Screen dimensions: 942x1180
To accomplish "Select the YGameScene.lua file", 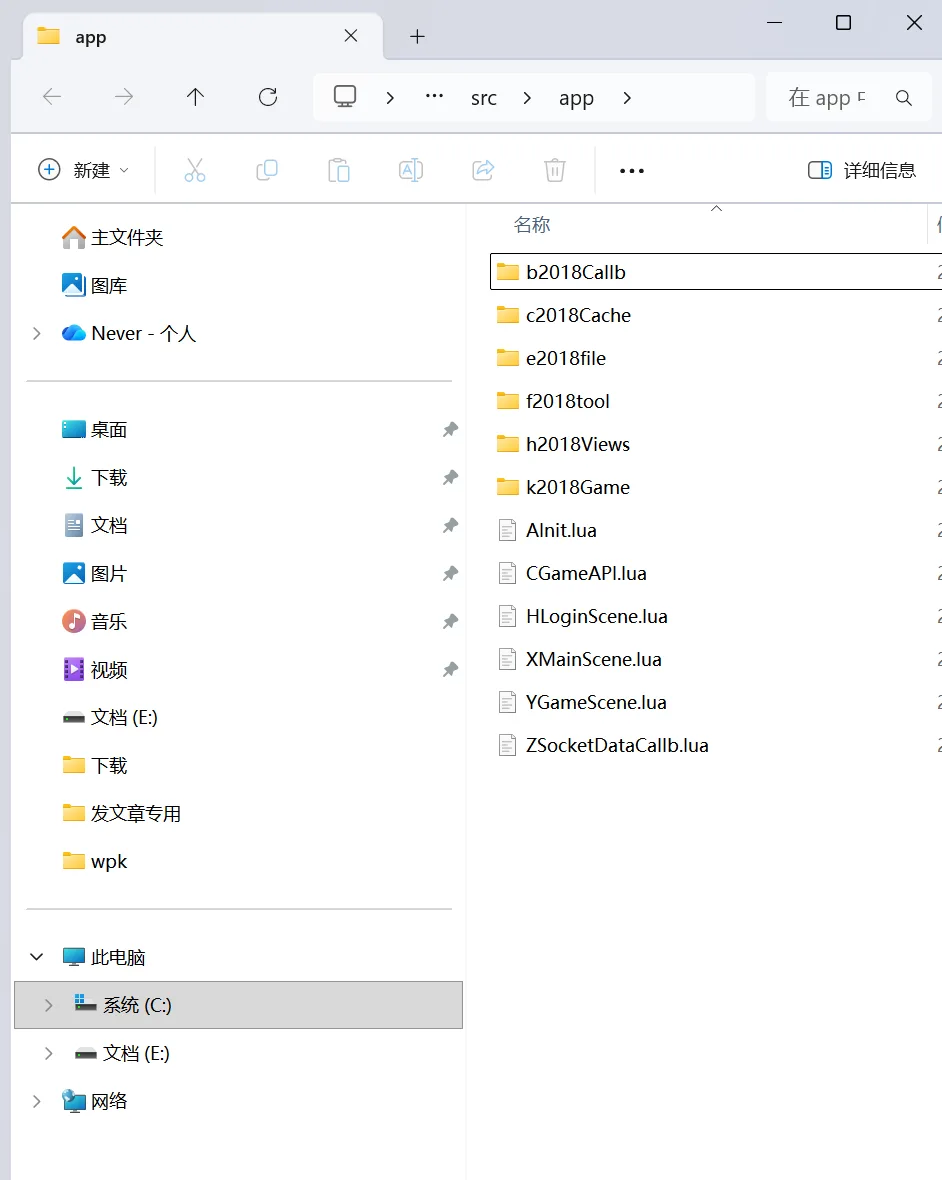I will 596,702.
